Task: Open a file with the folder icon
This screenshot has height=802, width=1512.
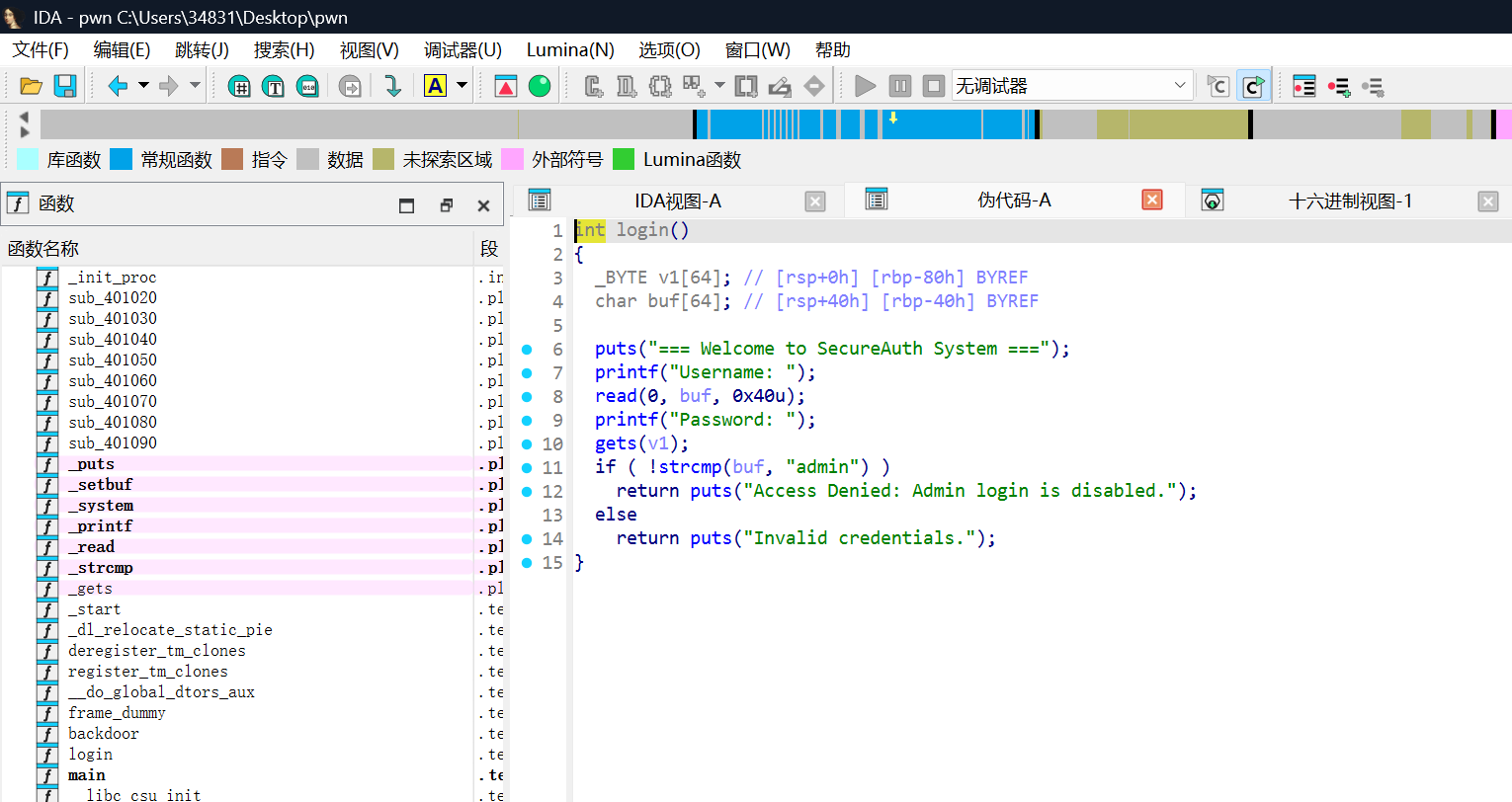Action: pyautogui.click(x=31, y=86)
